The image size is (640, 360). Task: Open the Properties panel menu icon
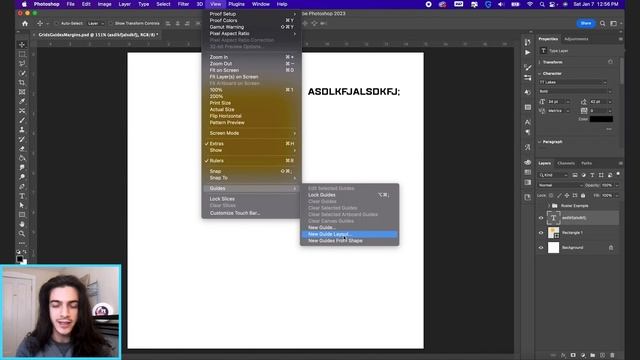pos(620,39)
